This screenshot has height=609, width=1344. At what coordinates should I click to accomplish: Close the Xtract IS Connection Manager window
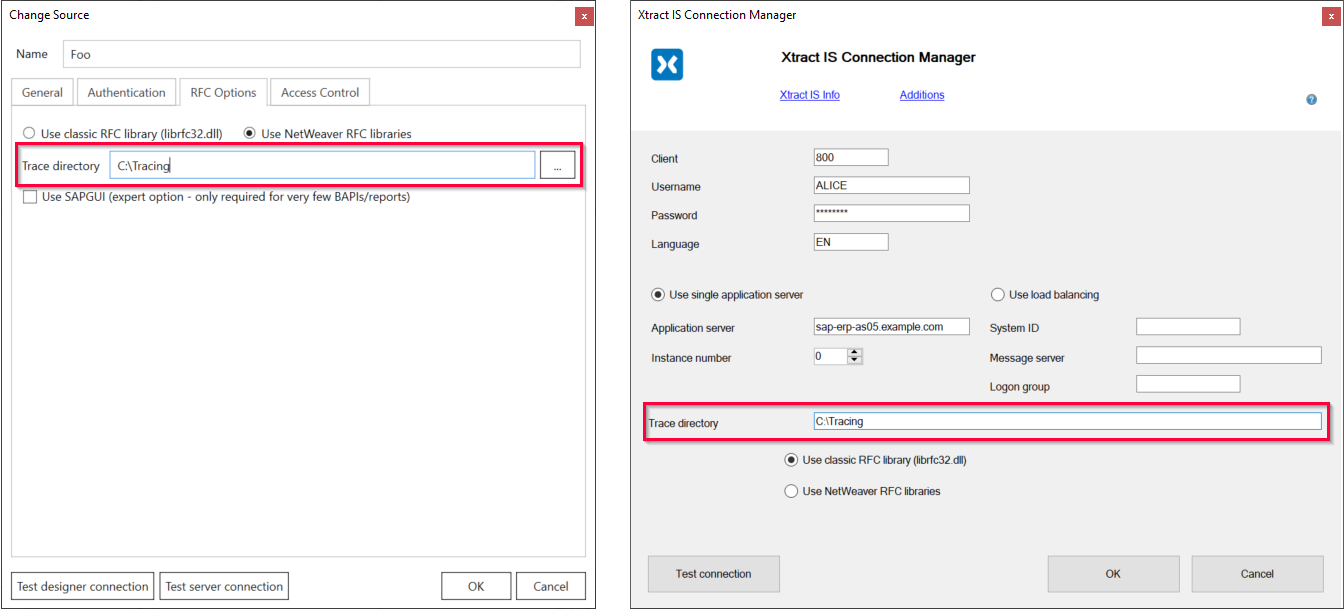[1330, 16]
